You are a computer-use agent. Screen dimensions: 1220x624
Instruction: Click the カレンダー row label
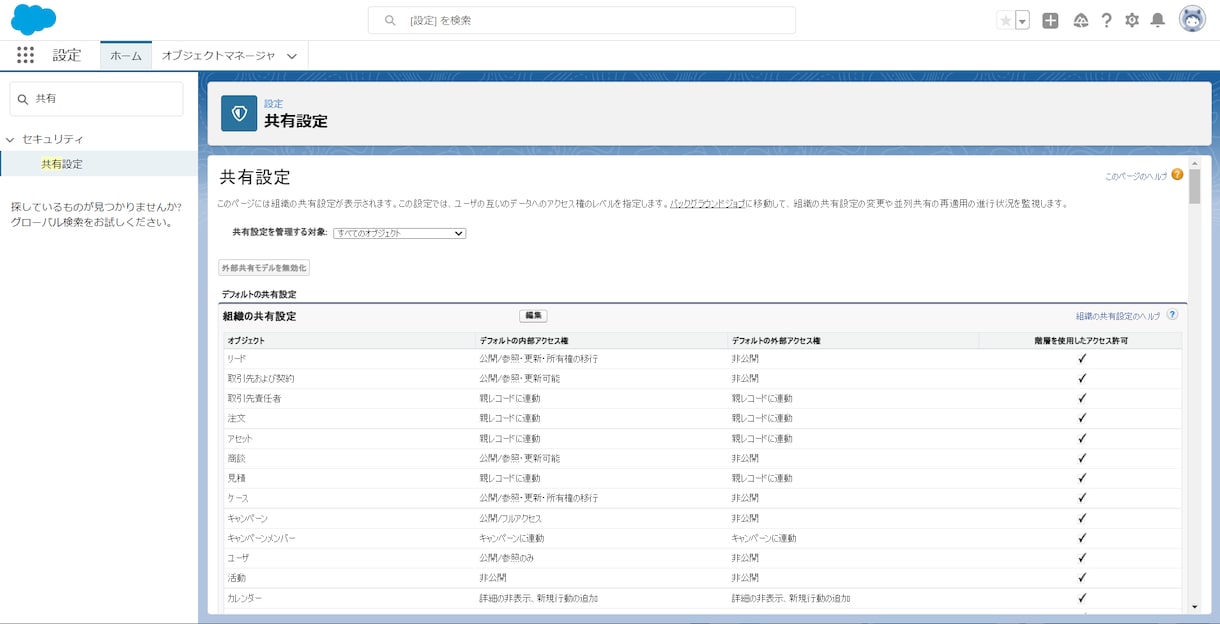245,598
